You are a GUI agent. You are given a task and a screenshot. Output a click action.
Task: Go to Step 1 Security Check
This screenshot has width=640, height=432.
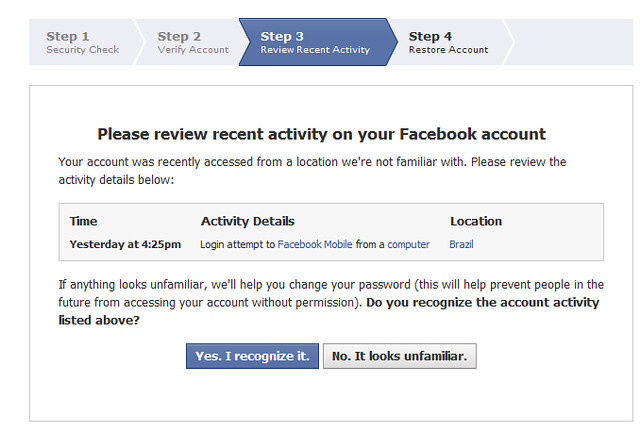(83, 42)
